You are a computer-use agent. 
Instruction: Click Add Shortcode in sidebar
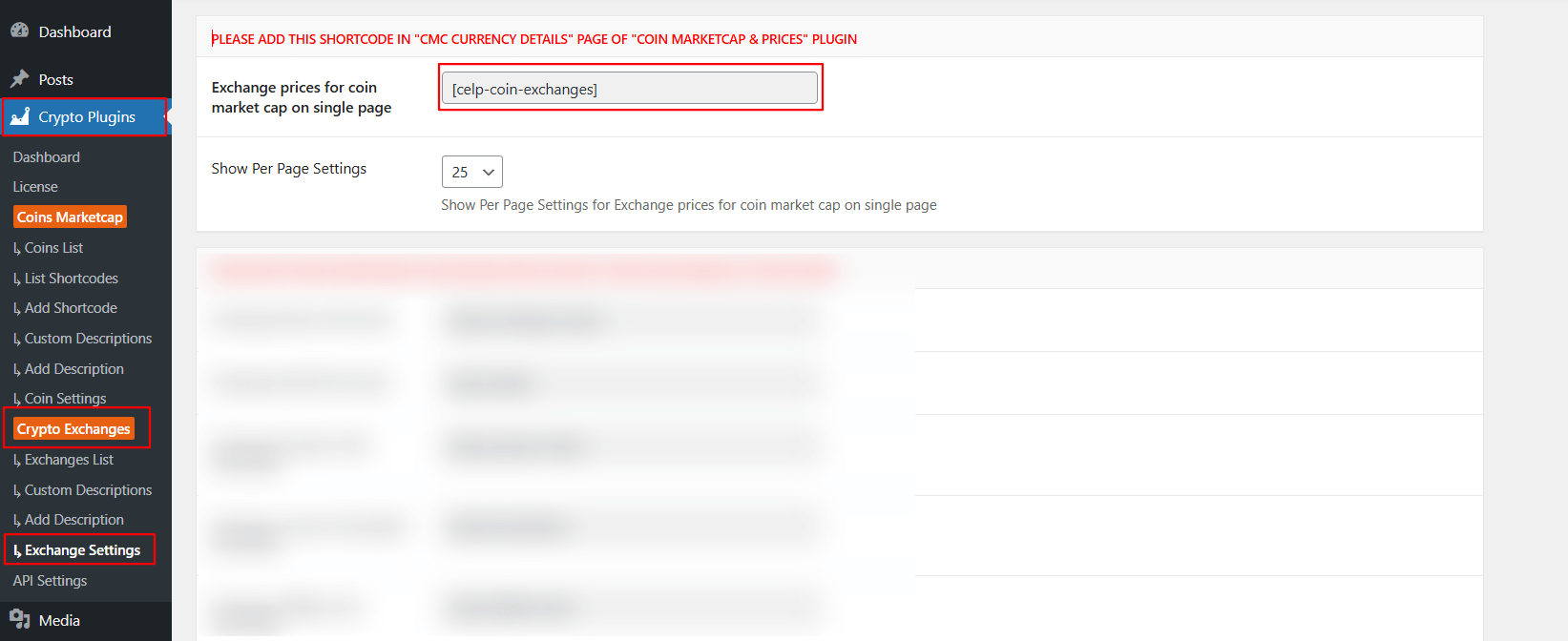(x=71, y=308)
